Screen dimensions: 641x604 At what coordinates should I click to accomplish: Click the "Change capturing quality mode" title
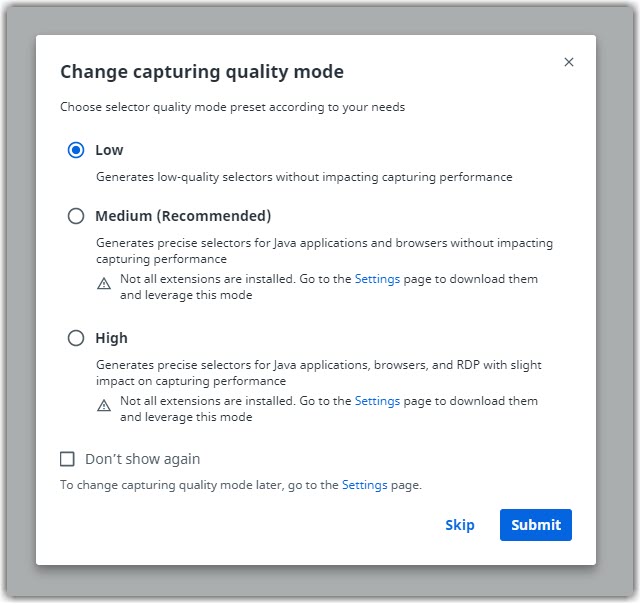point(202,72)
